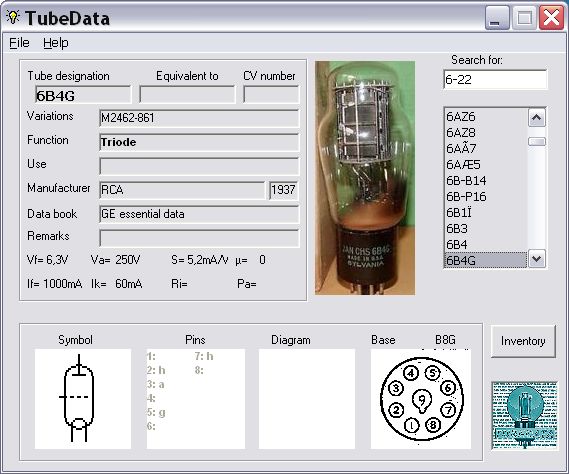Open the File menu
The height and width of the screenshot is (474, 569).
[x=19, y=43]
